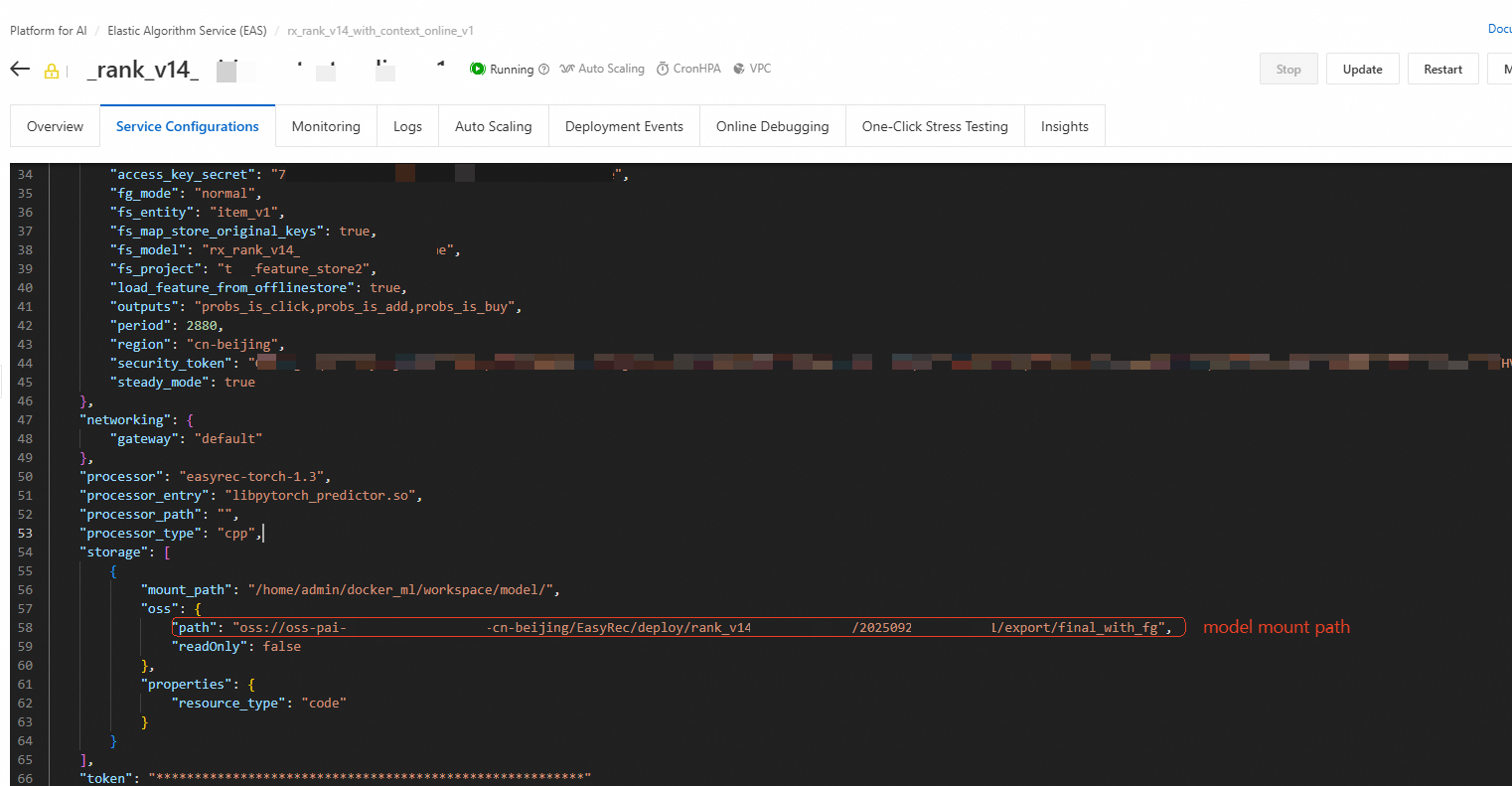The image size is (1512, 786).
Task: Click the Auto Scaling icon in the header
Action: pos(567,69)
